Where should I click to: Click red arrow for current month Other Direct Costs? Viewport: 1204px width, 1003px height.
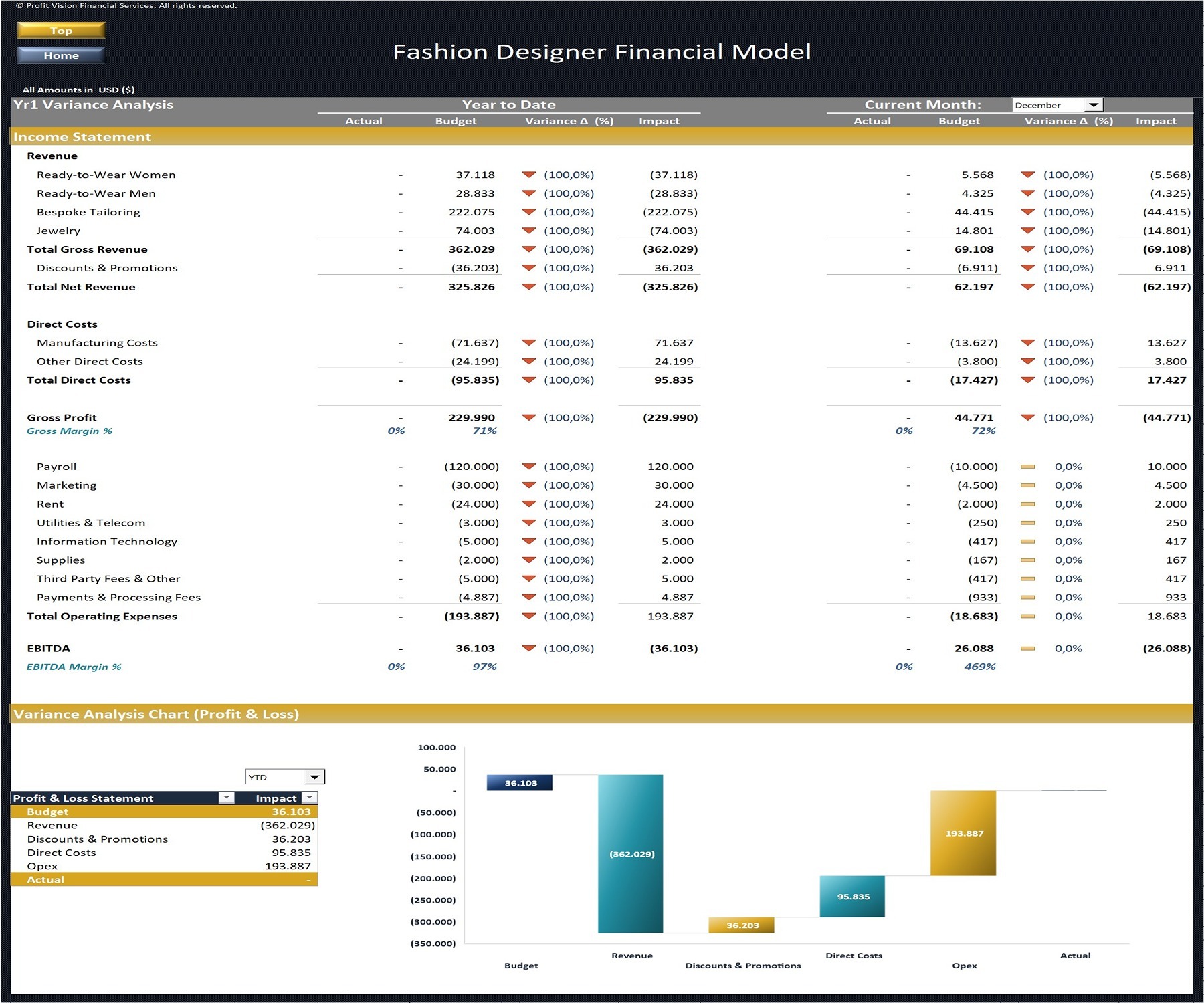1028,362
